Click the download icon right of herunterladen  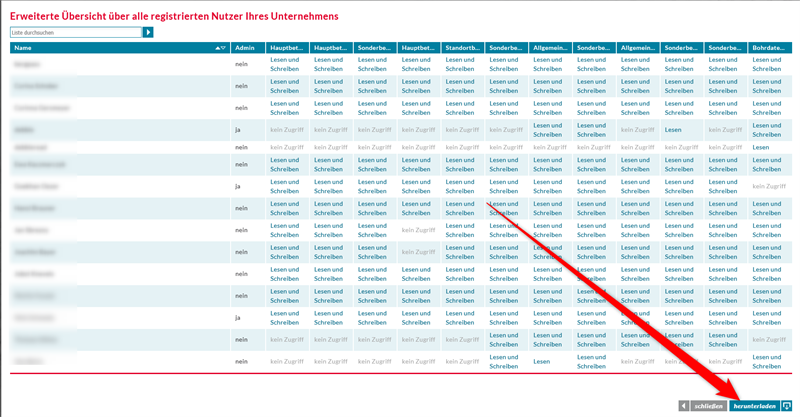tap(787, 406)
